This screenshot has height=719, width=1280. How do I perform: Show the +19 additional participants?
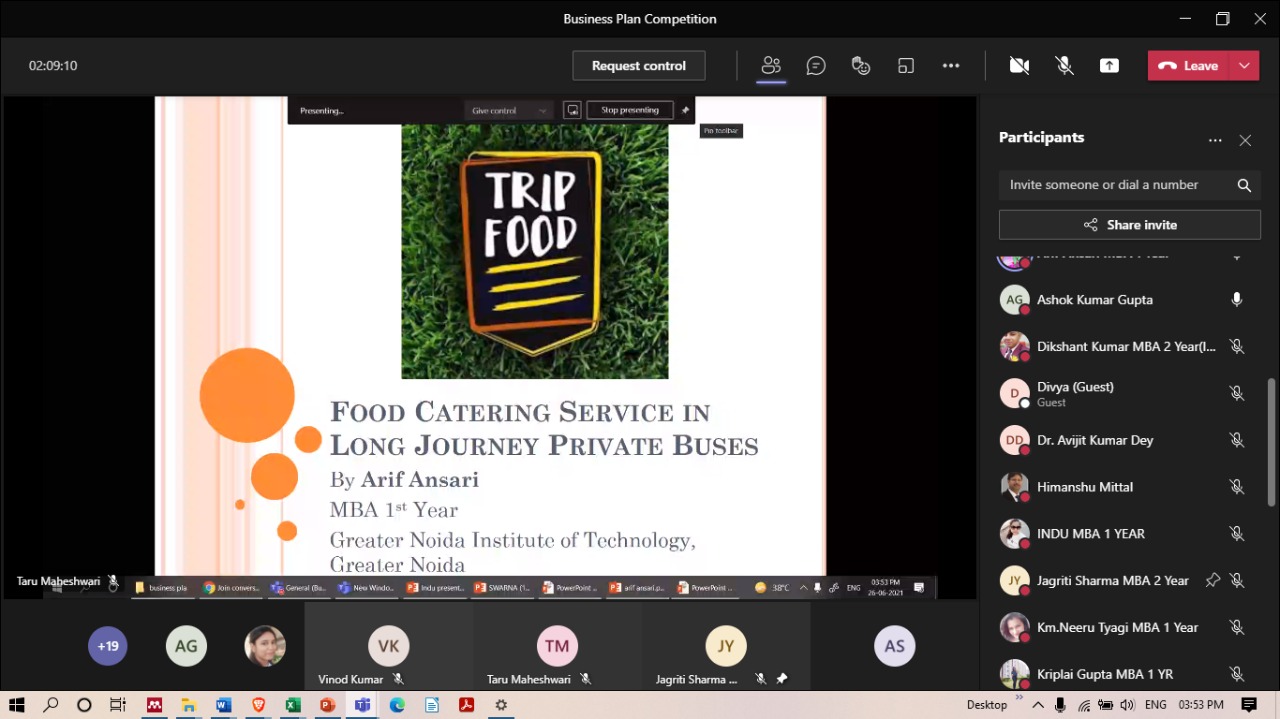pos(108,646)
